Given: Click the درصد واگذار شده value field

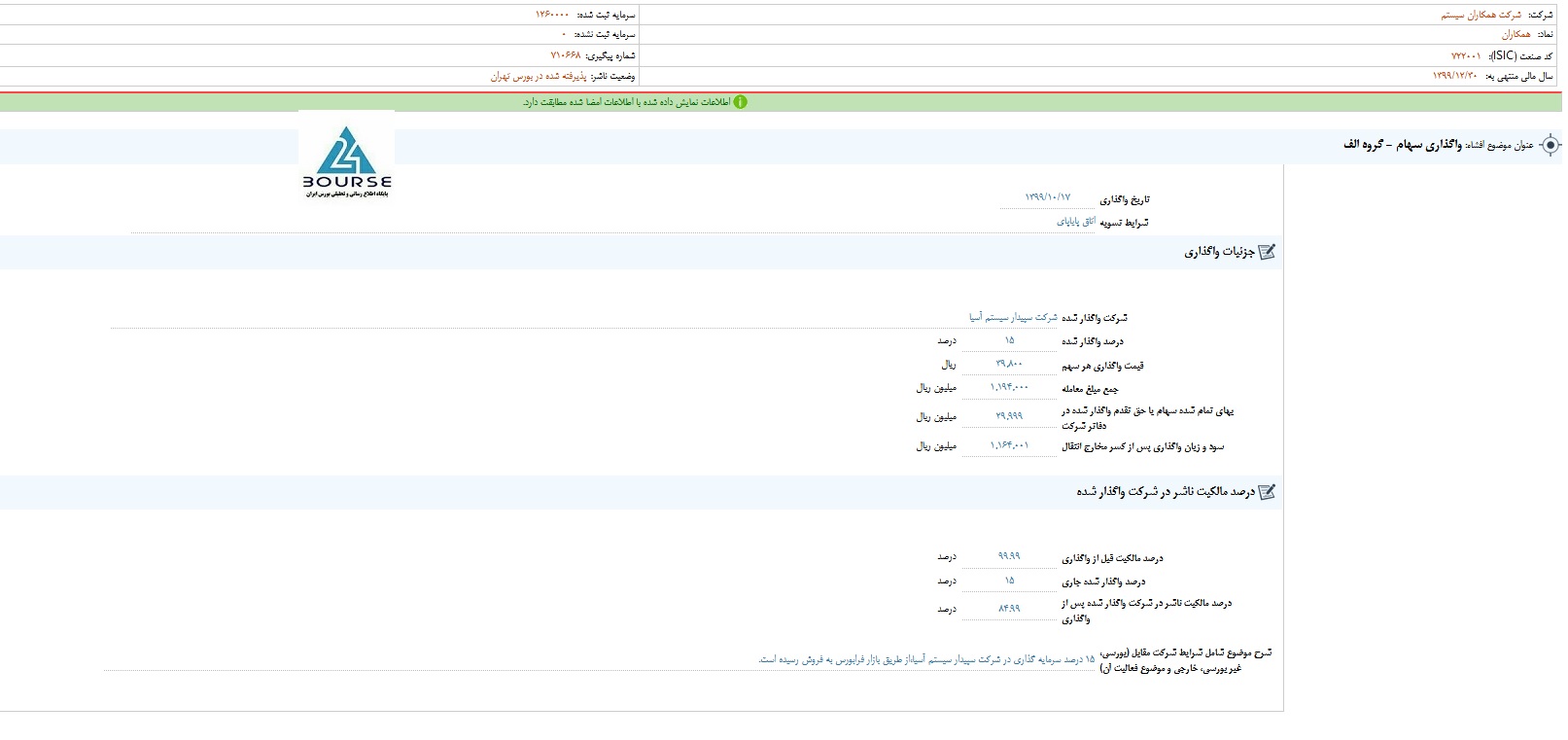Looking at the screenshot, I should tap(1009, 340).
